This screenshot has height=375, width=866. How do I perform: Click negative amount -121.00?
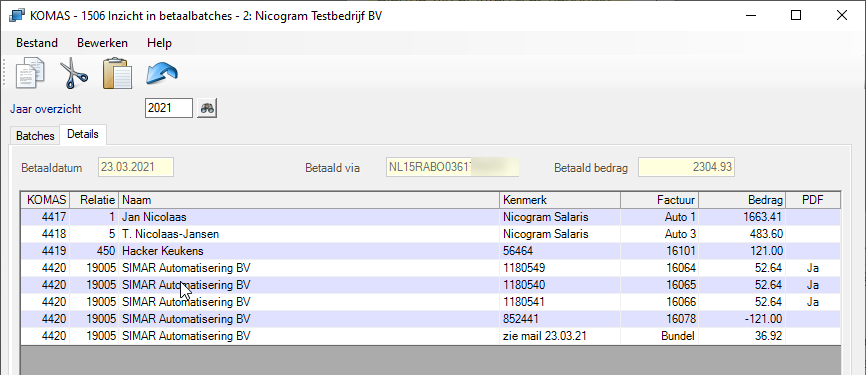(764, 319)
